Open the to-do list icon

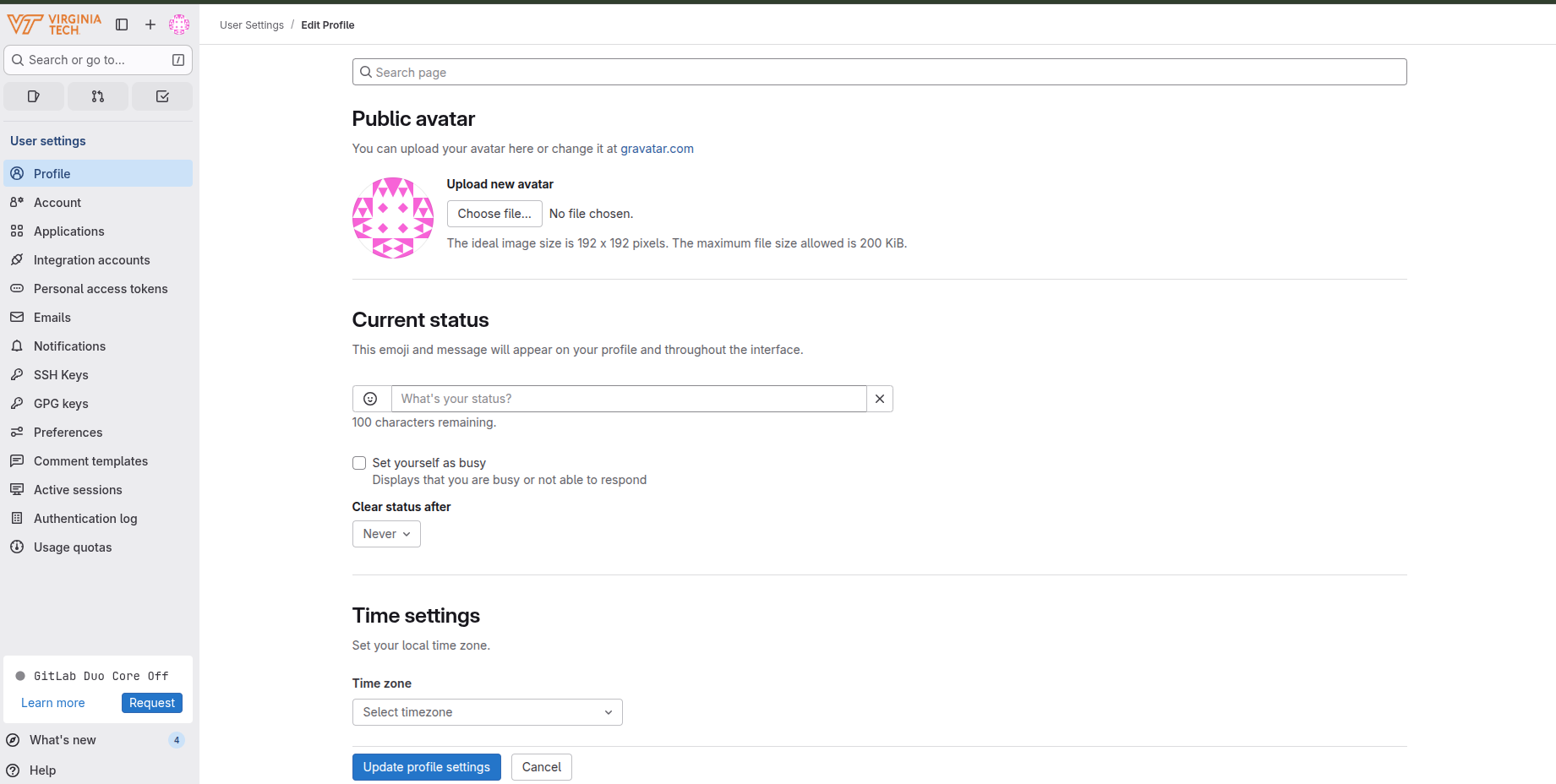162,96
